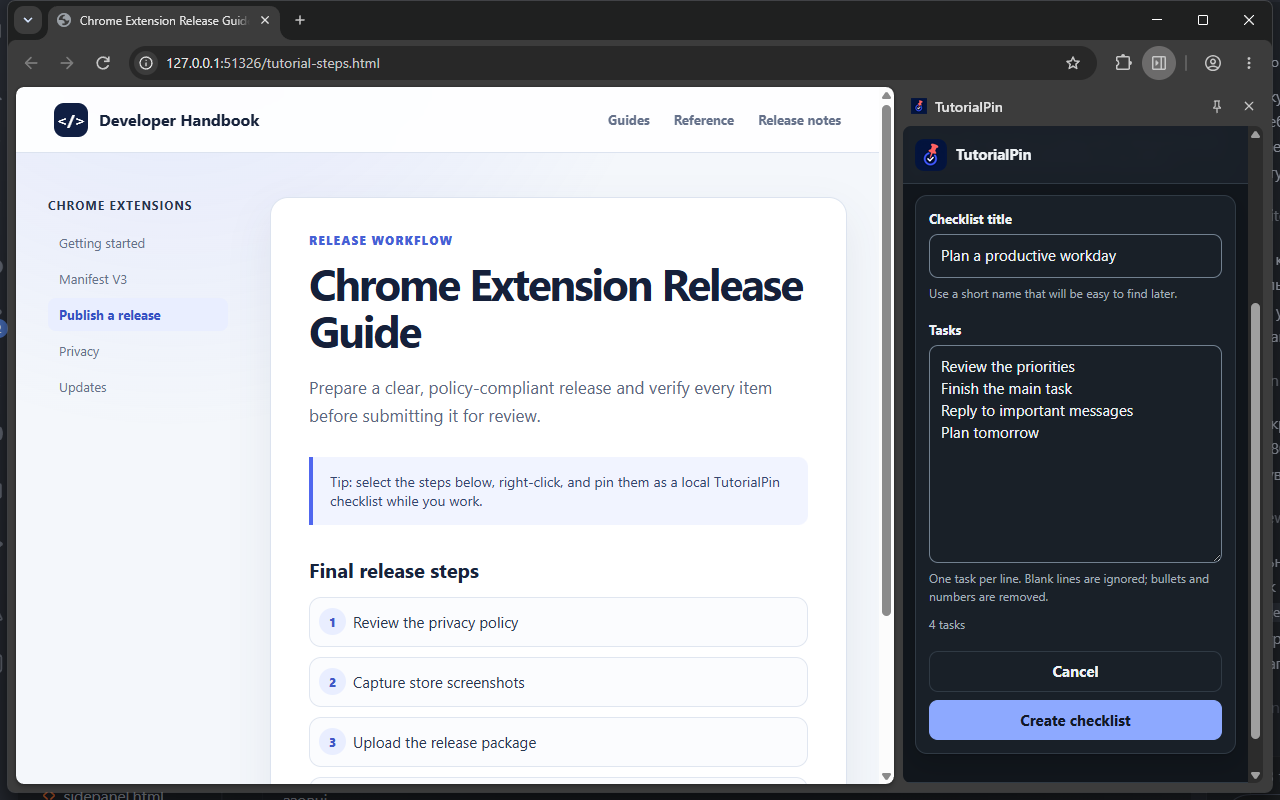Image resolution: width=1280 pixels, height=800 pixels.
Task: Click the RELEASE WORKFLOW label
Action: pos(381,241)
